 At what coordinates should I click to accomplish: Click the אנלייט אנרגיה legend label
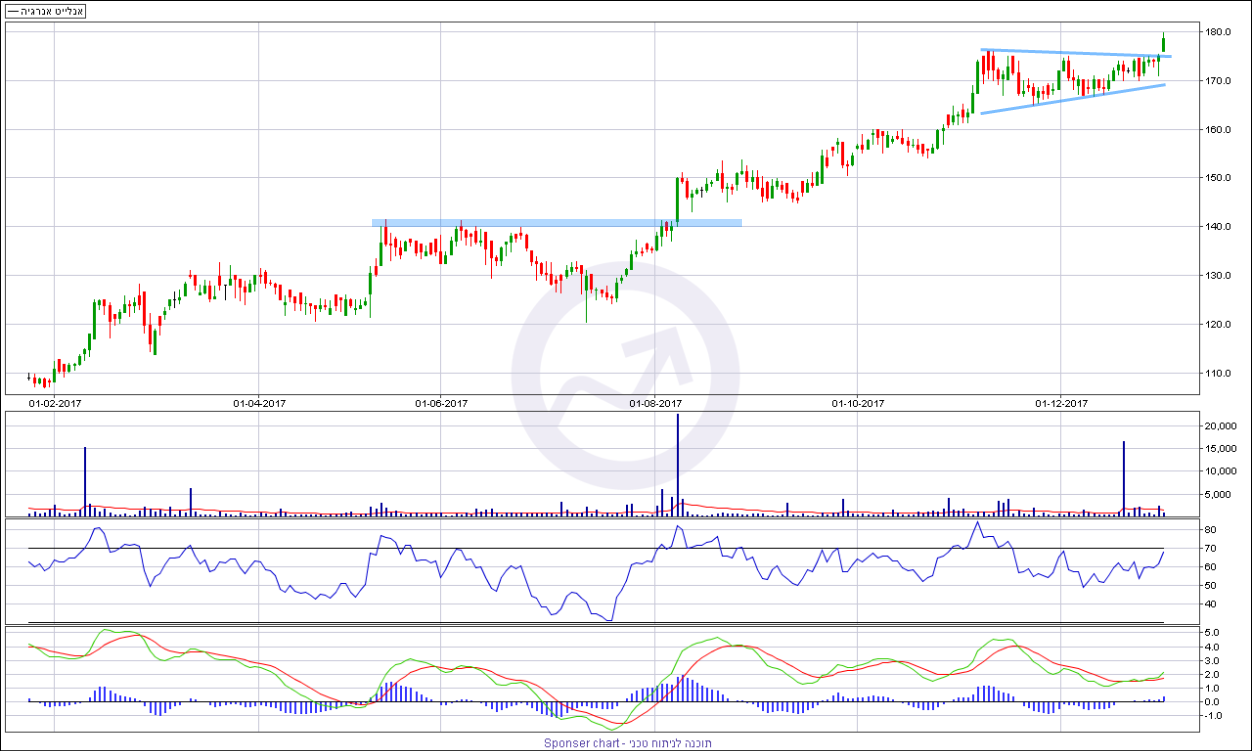pyautogui.click(x=44, y=12)
